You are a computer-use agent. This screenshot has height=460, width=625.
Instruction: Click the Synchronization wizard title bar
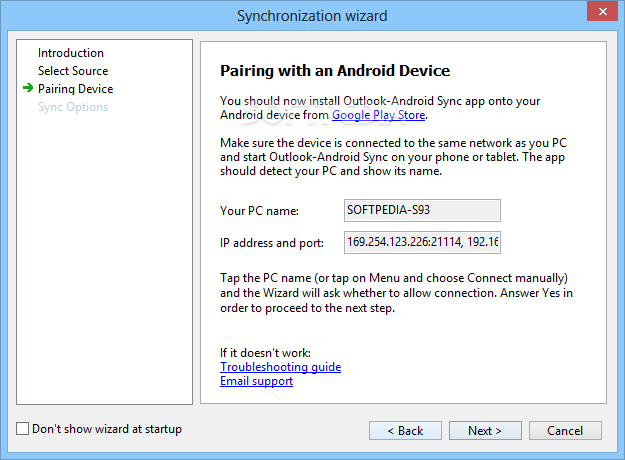(x=312, y=16)
